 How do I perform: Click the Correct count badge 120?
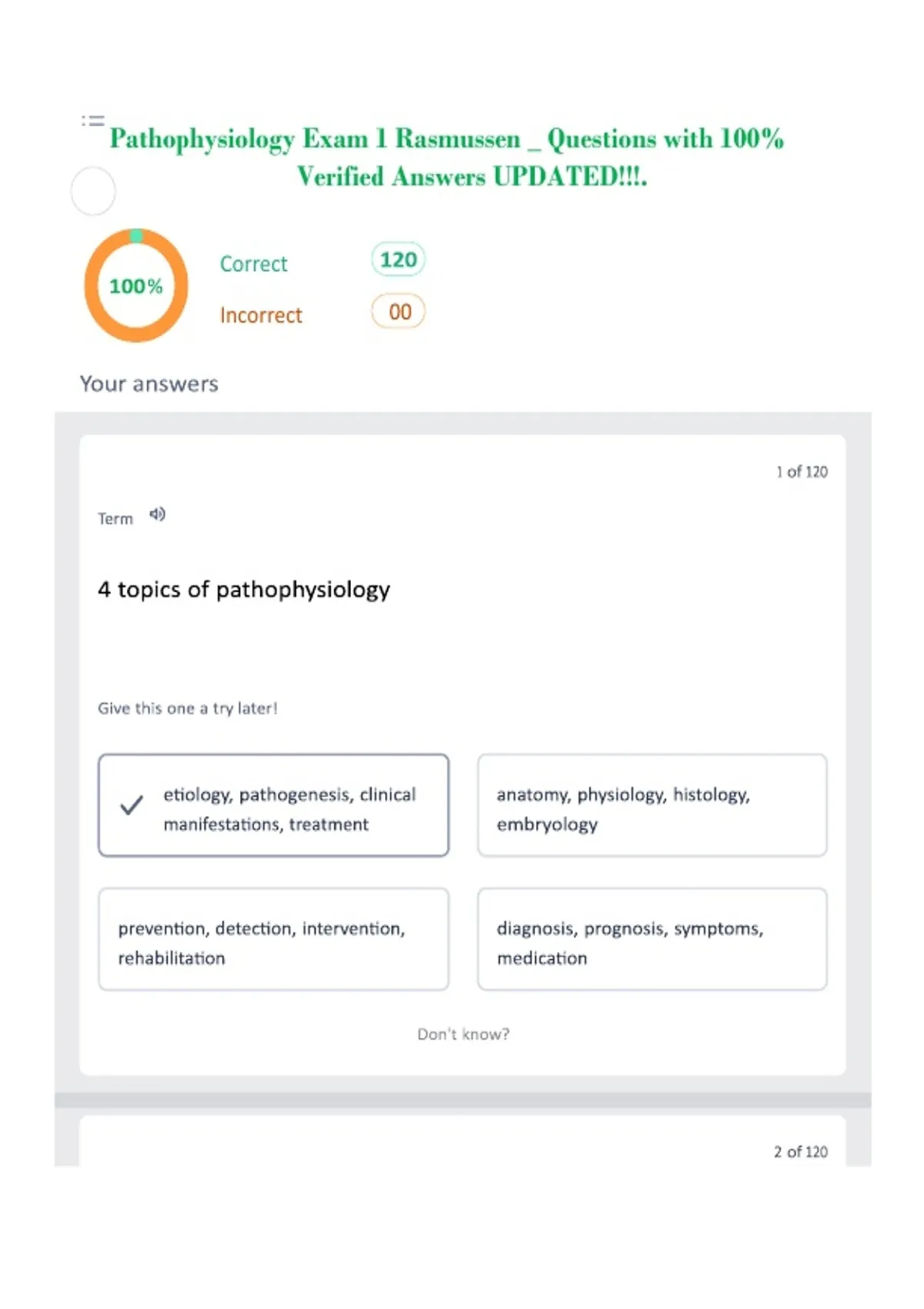coord(398,259)
